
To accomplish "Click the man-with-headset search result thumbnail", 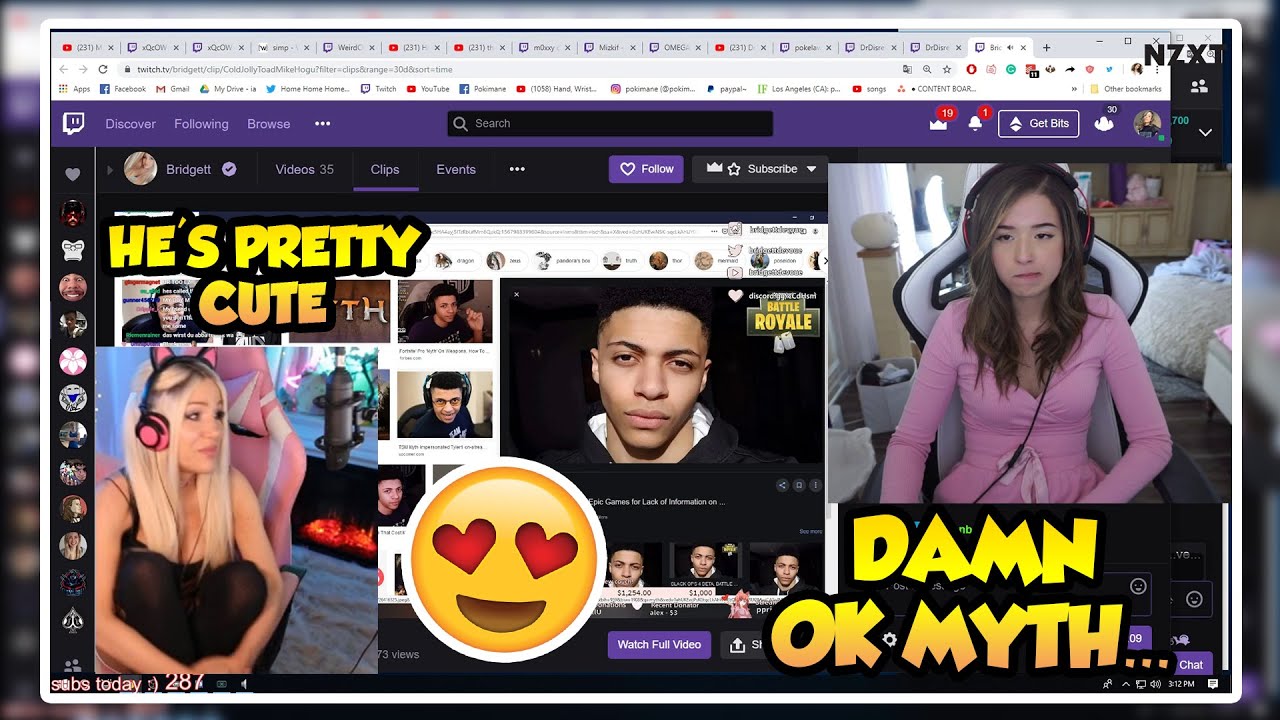I will coord(445,405).
